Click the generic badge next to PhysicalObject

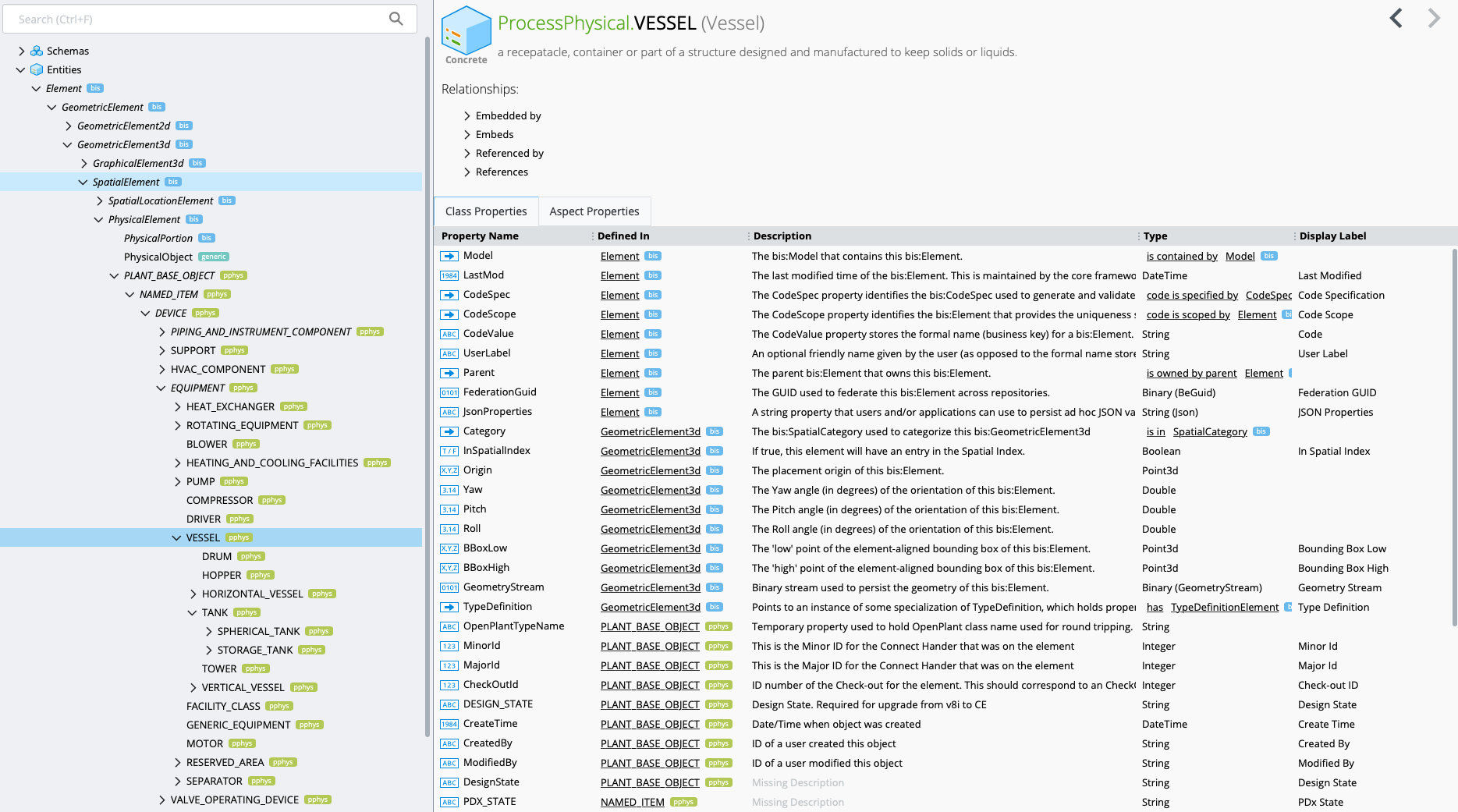214,257
